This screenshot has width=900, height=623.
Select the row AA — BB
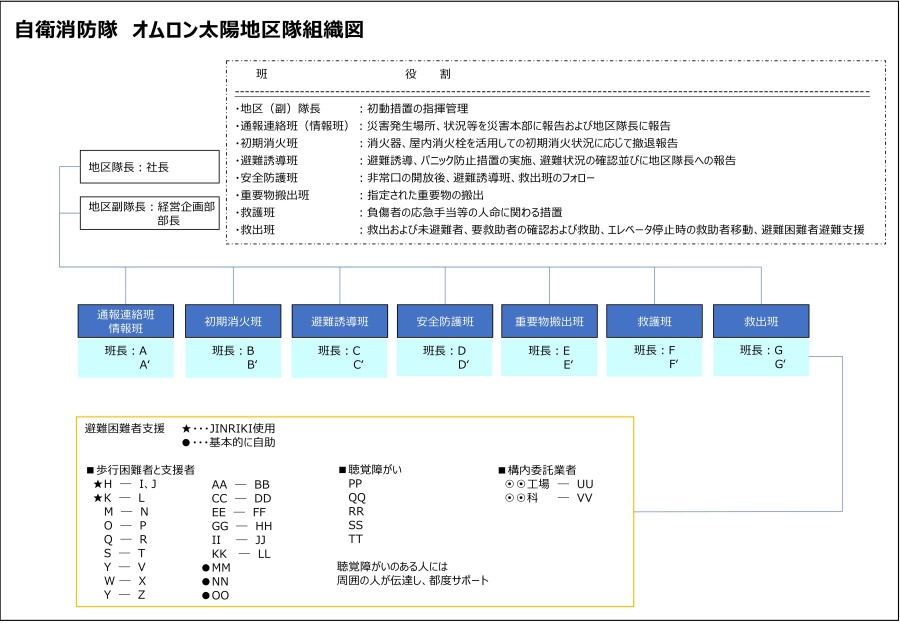(x=240, y=485)
